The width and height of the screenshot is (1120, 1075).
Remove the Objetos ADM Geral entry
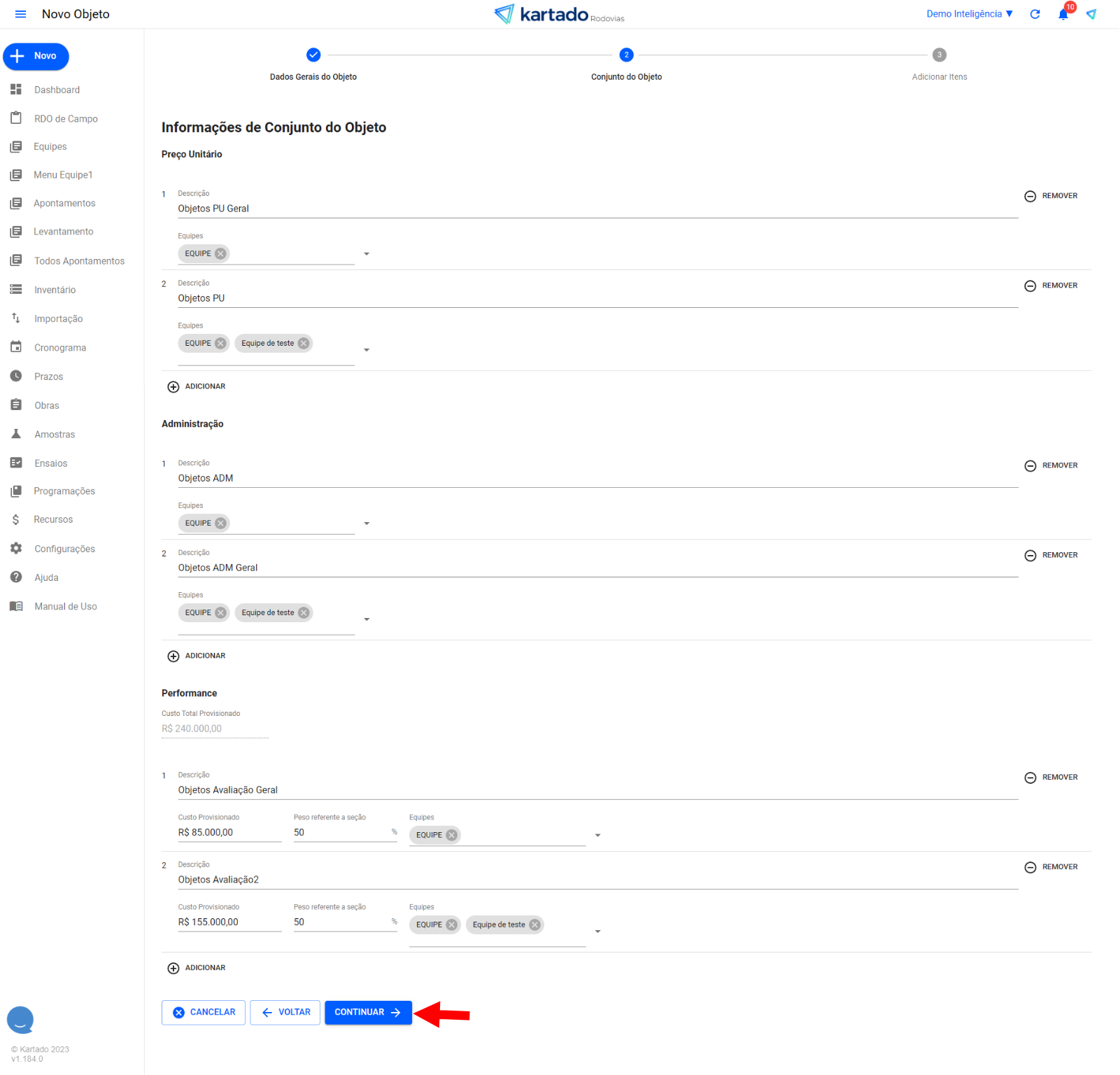[x=1051, y=556]
